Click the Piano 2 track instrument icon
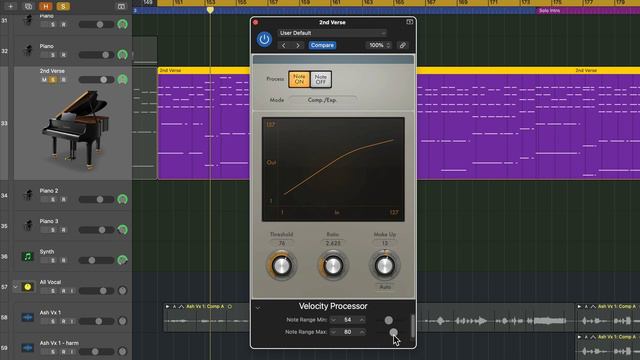The height and width of the screenshot is (360, 640). (x=28, y=195)
